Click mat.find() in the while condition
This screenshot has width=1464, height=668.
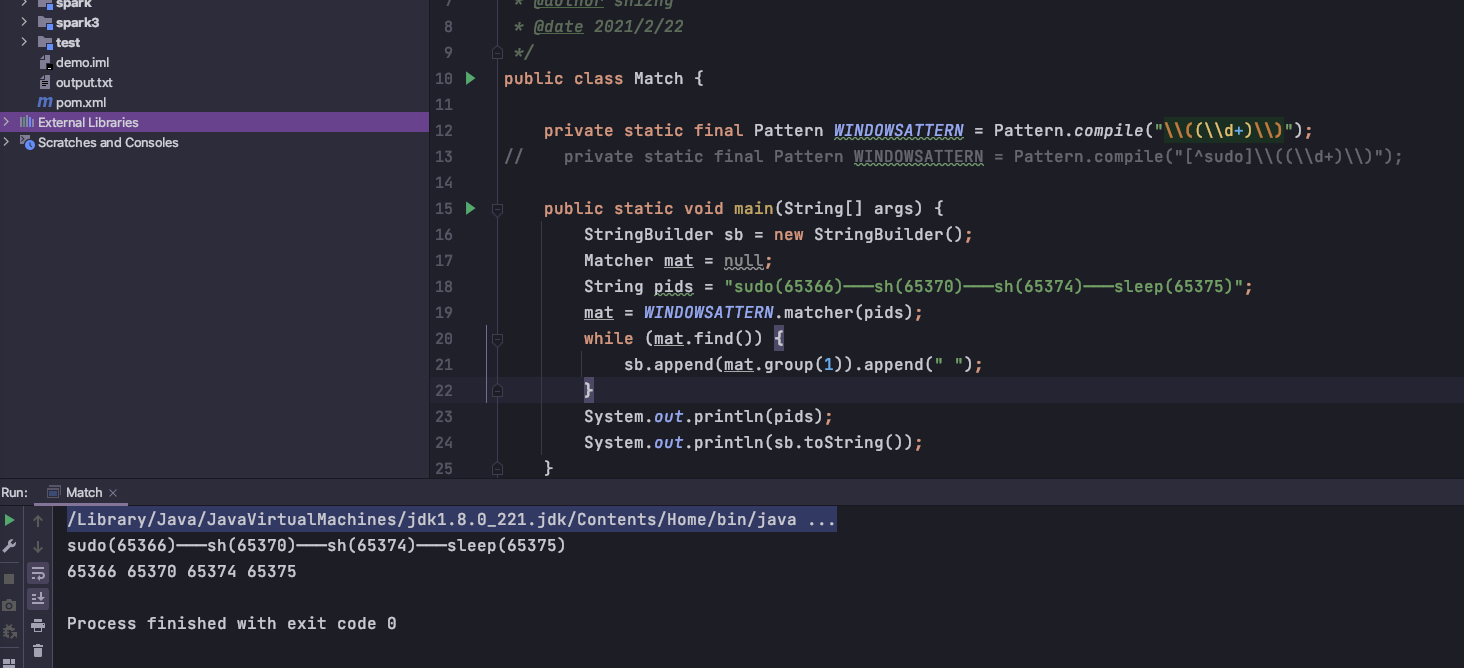[709, 338]
